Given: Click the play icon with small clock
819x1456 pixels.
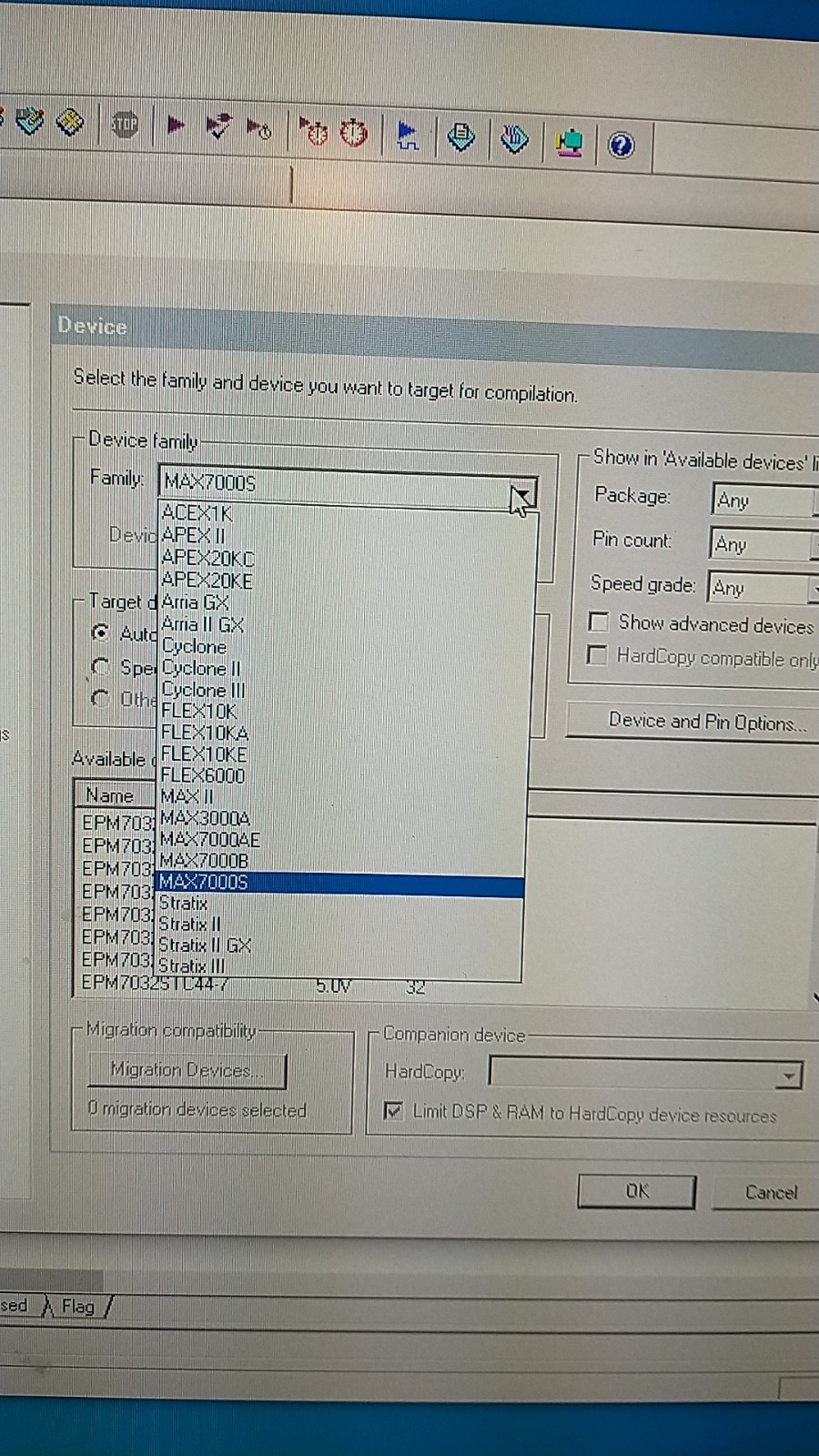Looking at the screenshot, I should [259, 129].
